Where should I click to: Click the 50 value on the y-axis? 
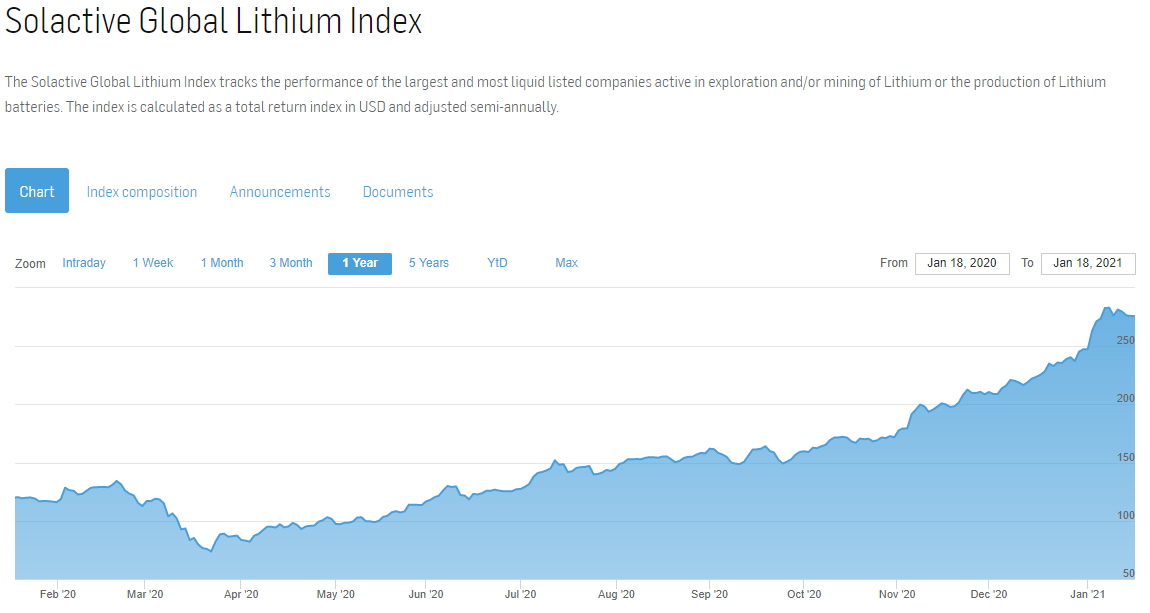(1128, 573)
